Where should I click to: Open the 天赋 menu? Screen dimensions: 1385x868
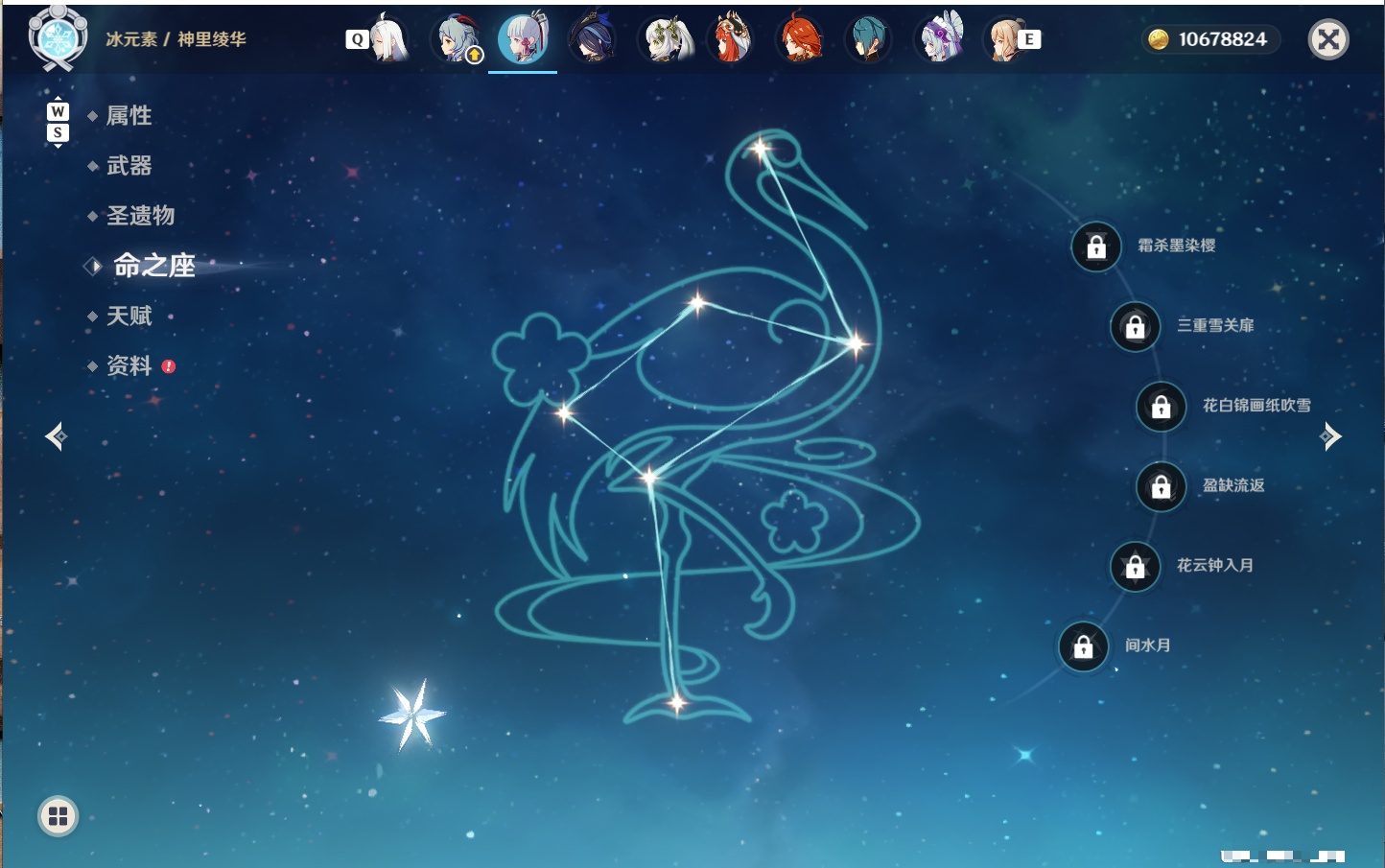(x=129, y=316)
